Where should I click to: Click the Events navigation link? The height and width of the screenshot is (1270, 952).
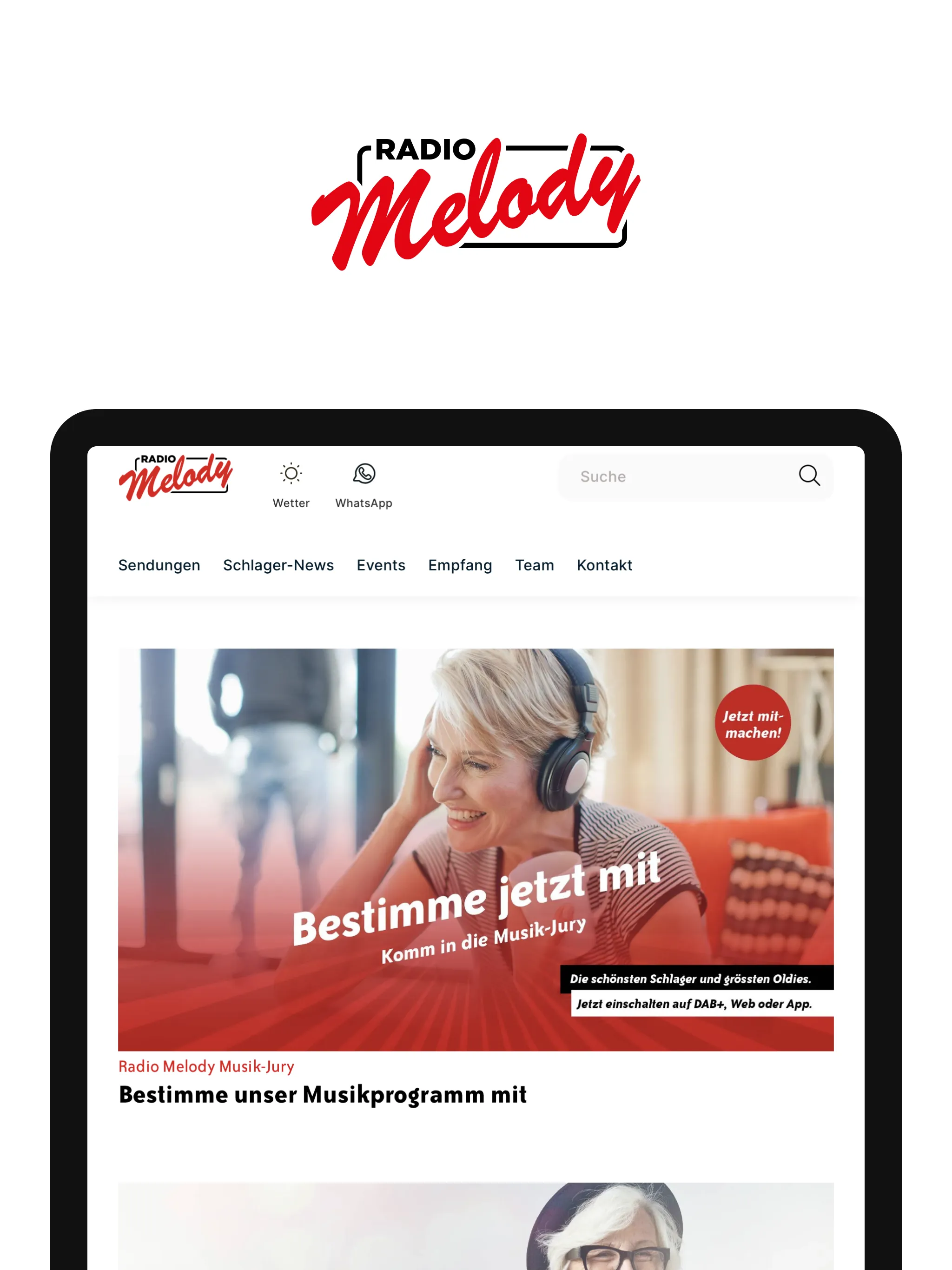[381, 565]
